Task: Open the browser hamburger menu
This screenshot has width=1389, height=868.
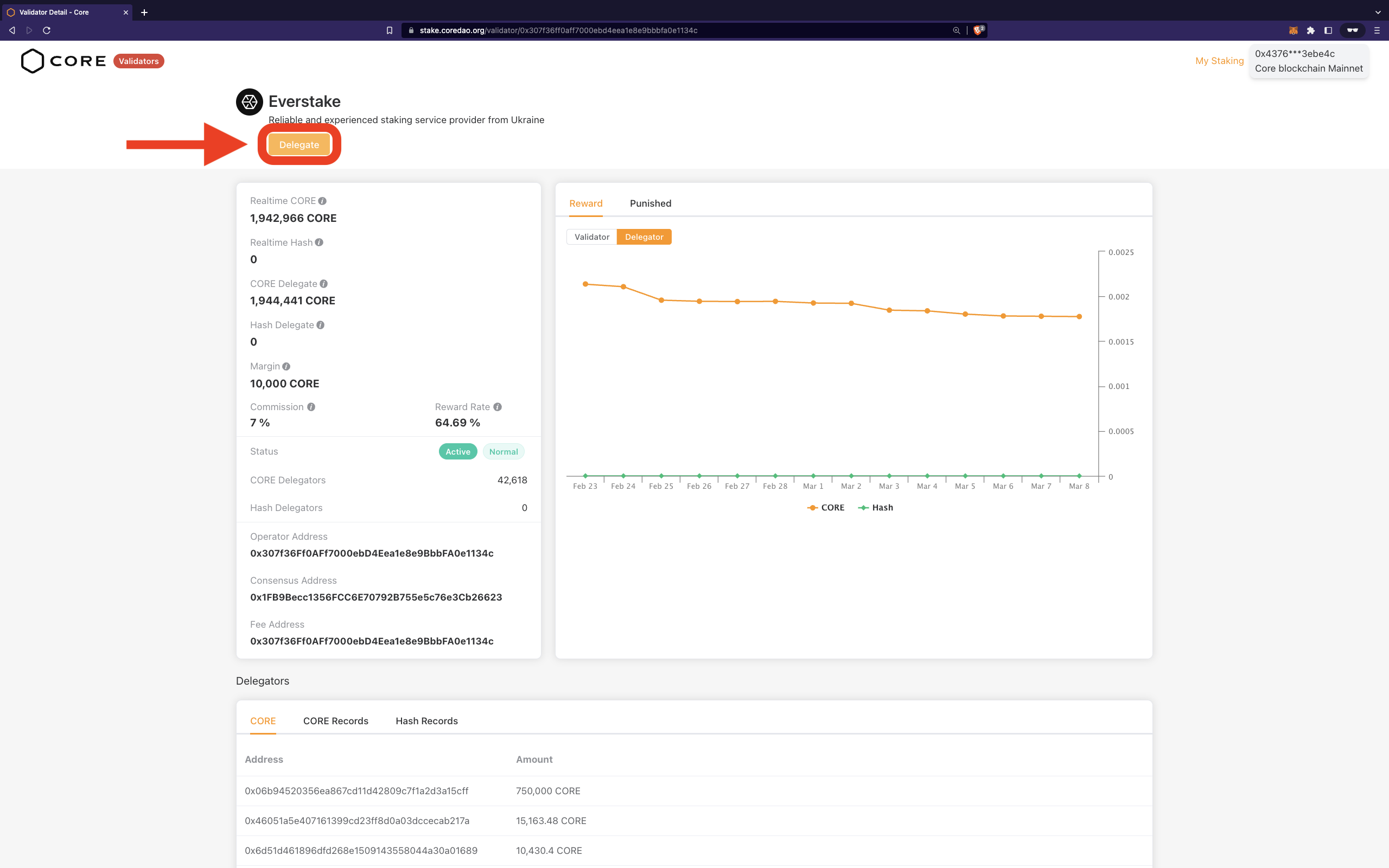Action: point(1378,30)
